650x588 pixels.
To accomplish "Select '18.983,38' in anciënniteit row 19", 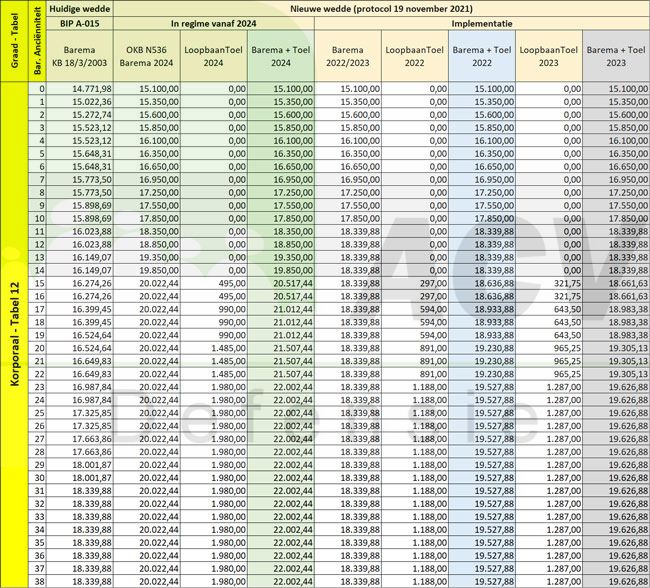I will coord(628,335).
